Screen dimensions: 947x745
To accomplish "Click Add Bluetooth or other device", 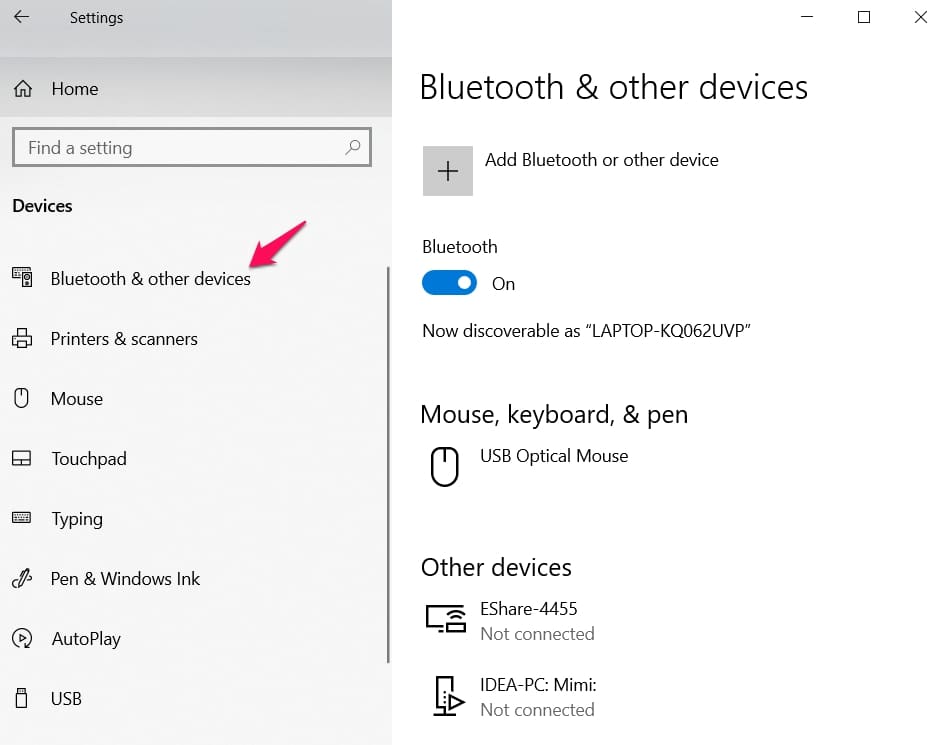I will pos(601,160).
